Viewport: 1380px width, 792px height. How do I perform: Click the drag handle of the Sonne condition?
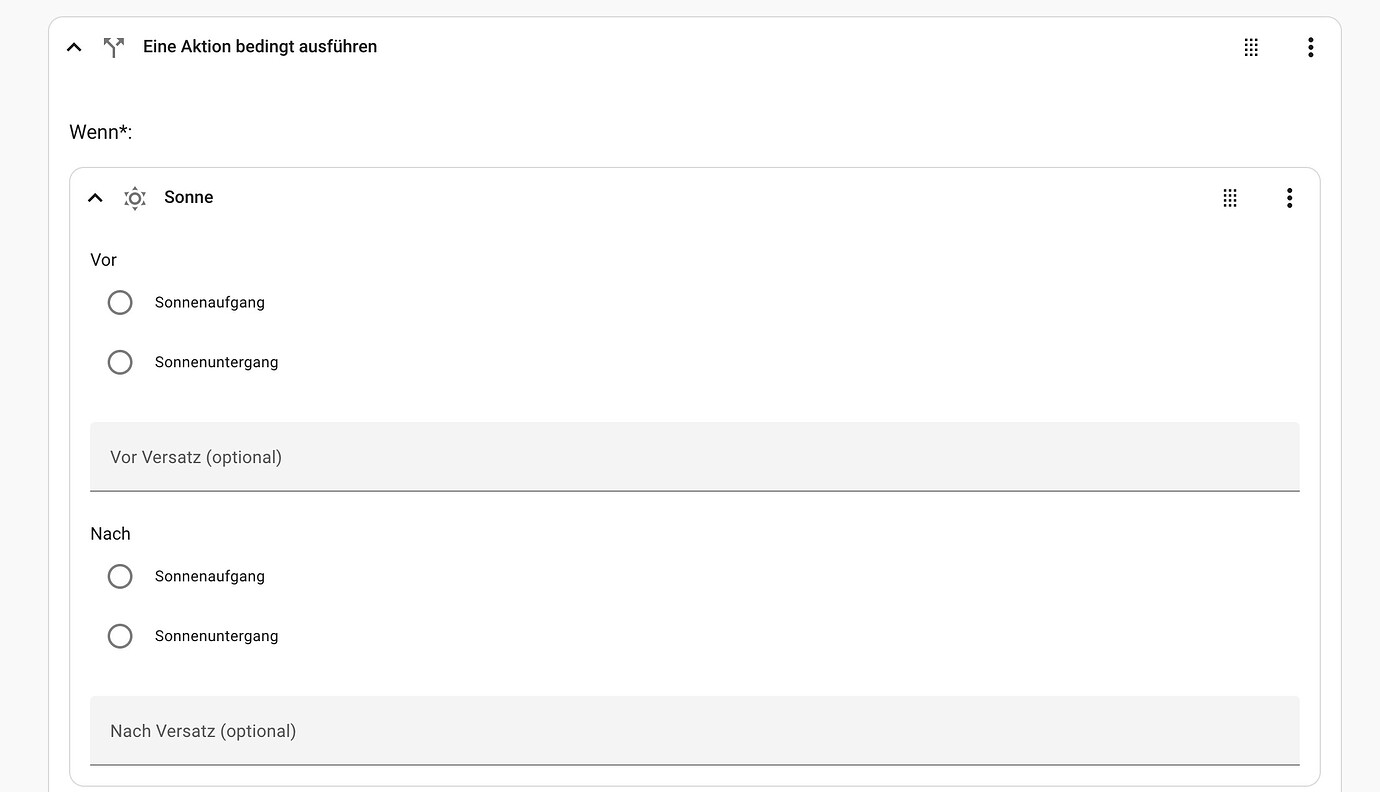tap(1230, 198)
